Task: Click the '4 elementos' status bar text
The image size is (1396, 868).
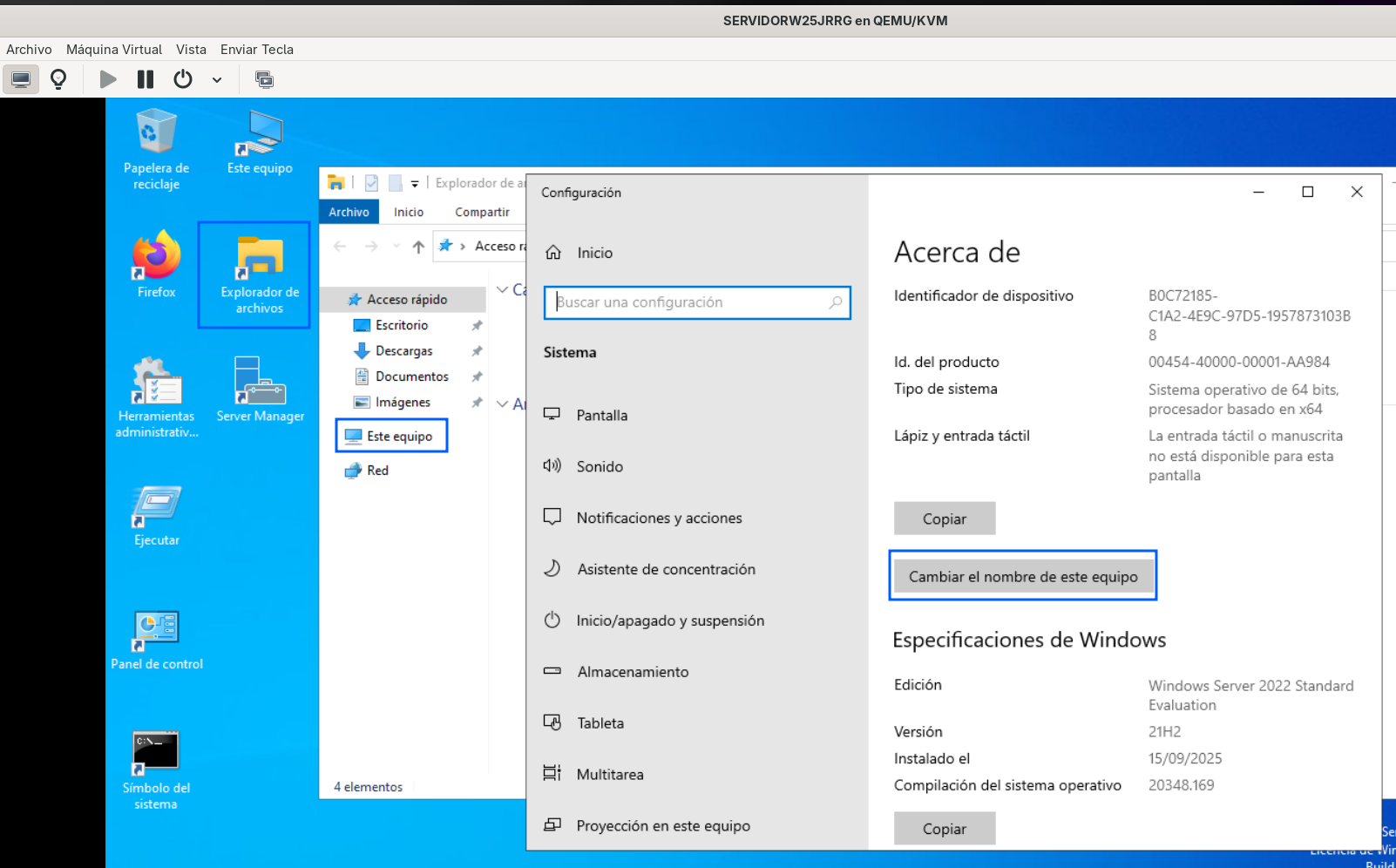Action: click(x=368, y=787)
